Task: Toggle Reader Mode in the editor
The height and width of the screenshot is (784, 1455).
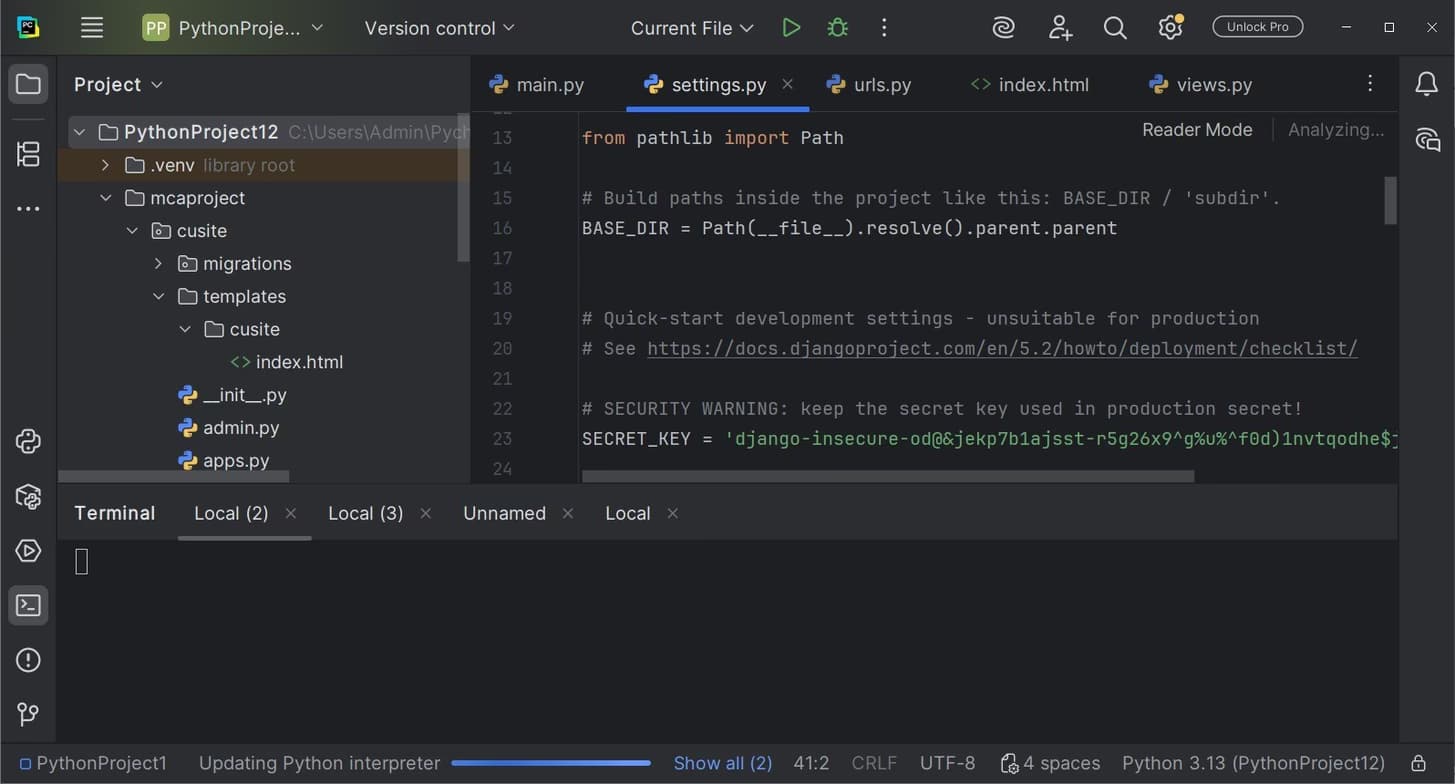Action: tap(1196, 129)
